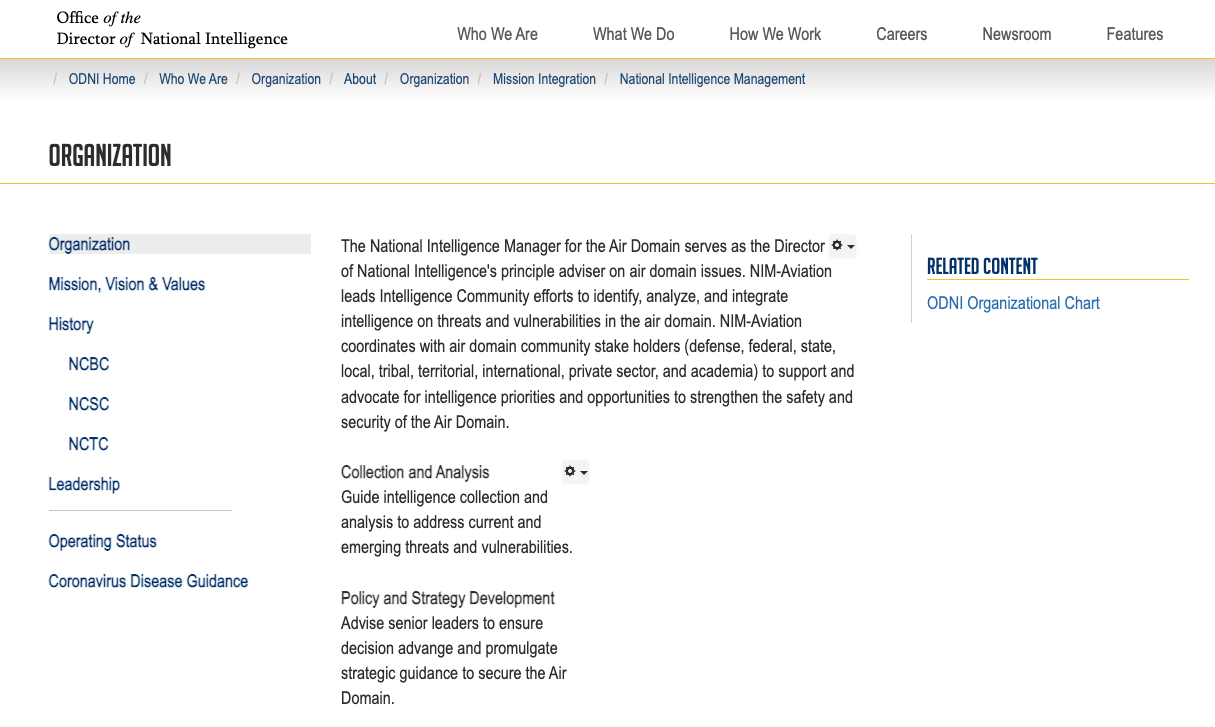The height and width of the screenshot is (727, 1215).
Task: Open gear menu beside the intro paragraph
Action: (843, 245)
